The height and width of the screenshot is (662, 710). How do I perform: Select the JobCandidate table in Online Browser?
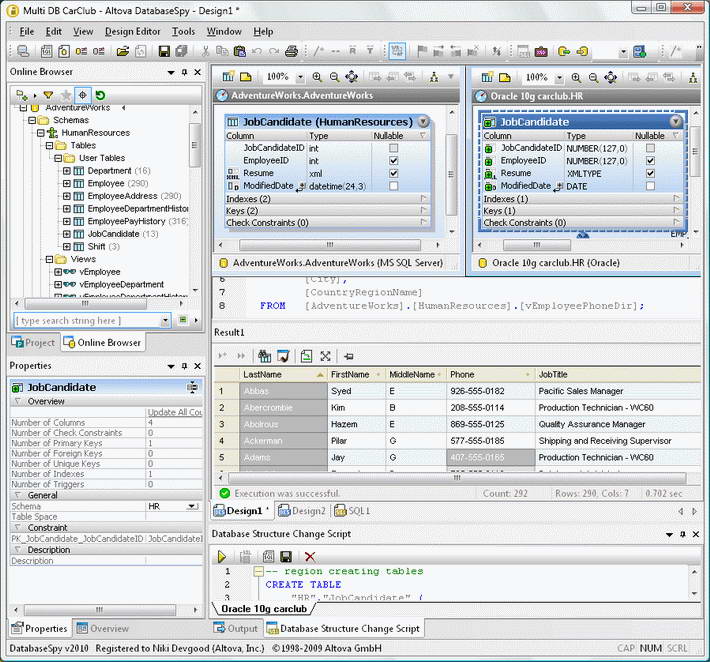point(113,234)
